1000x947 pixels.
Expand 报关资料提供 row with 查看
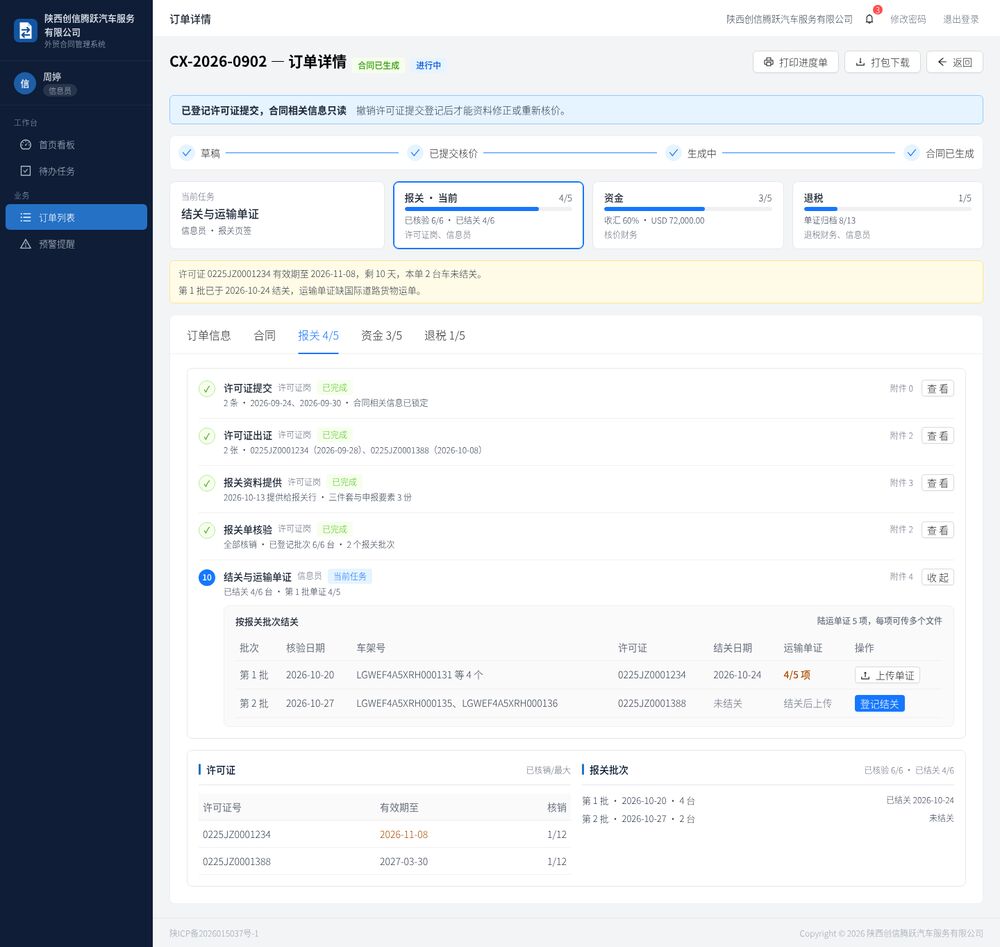938,483
